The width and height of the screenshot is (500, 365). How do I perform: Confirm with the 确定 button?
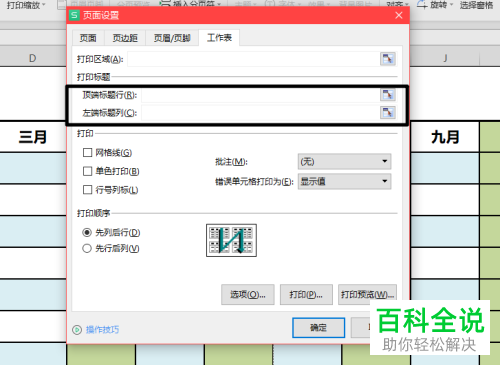318,328
